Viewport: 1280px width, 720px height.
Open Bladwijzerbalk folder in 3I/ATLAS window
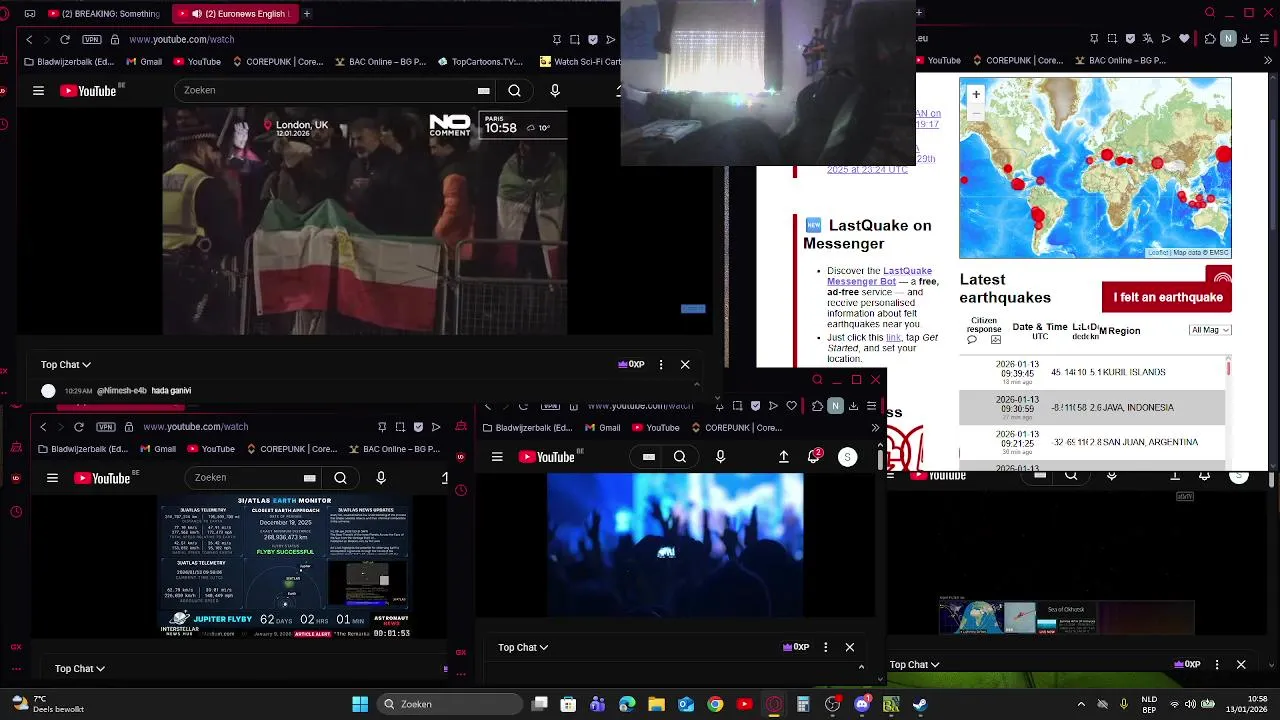(x=82, y=449)
